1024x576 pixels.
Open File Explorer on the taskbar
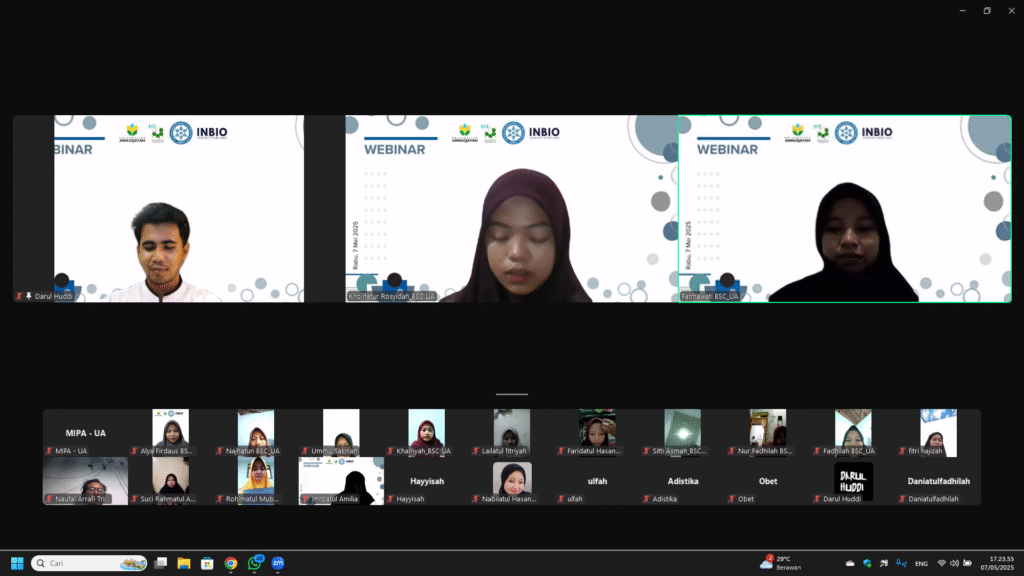click(x=183, y=563)
